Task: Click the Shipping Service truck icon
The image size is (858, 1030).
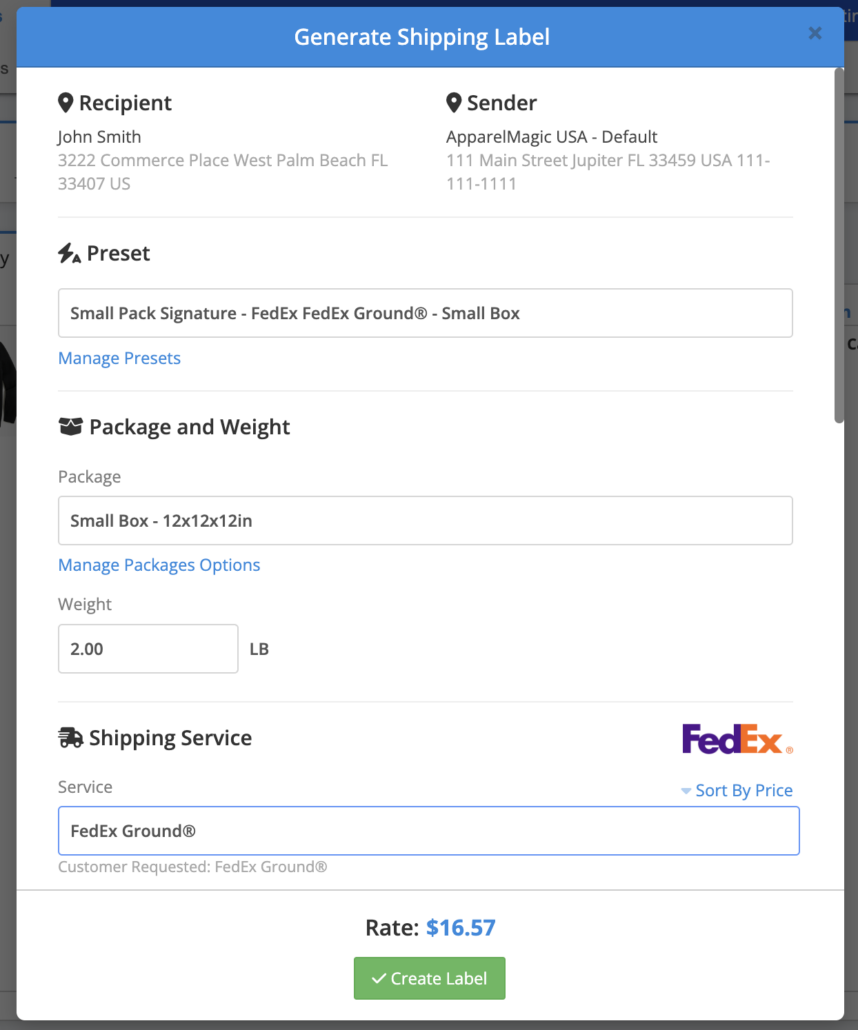Action: pos(70,738)
